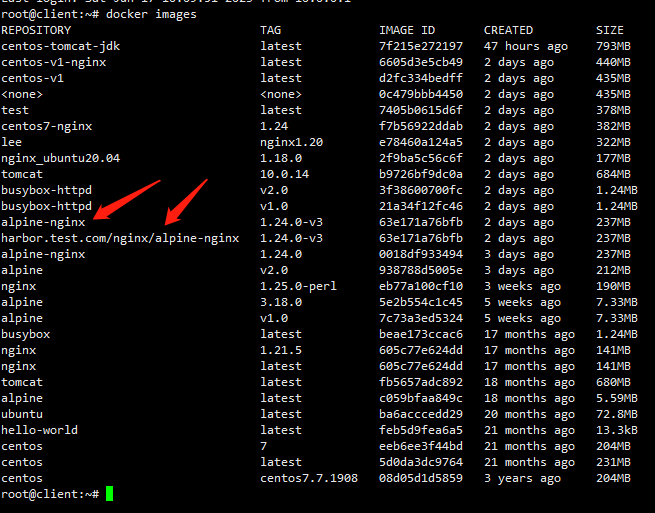Click the SIZE column header

click(x=609, y=30)
